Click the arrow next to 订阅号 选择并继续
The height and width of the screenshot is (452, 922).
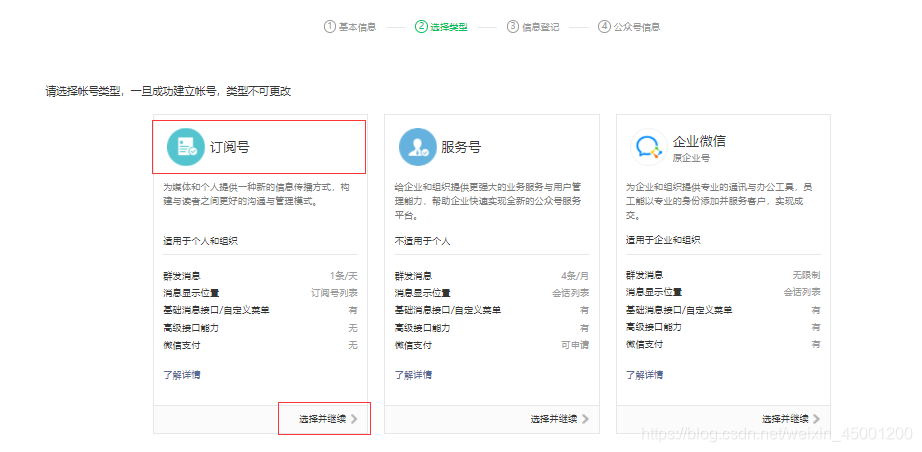[353, 419]
